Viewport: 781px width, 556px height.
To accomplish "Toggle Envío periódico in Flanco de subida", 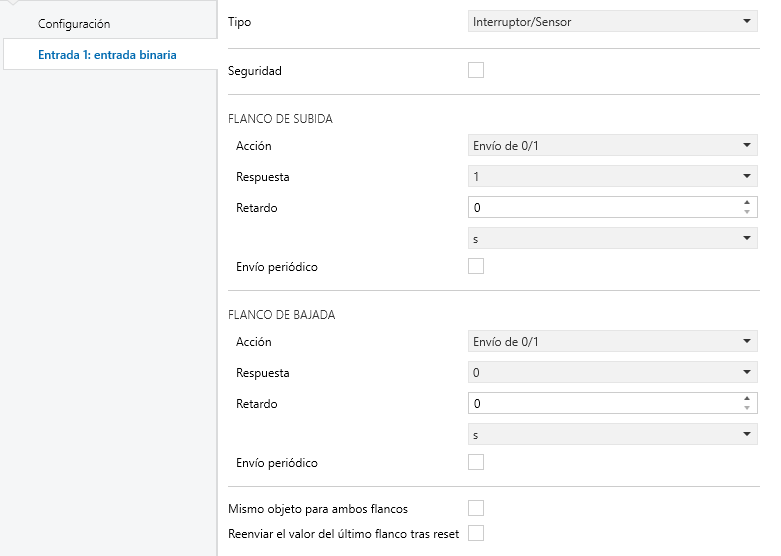I will point(476,266).
